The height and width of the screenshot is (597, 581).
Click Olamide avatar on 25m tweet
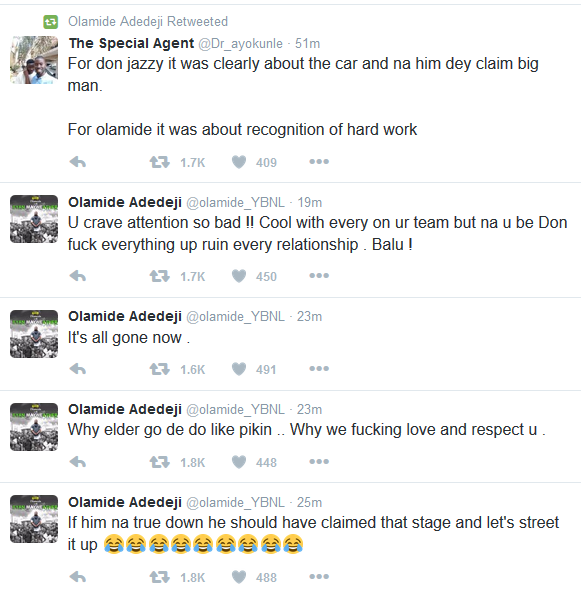pyautogui.click(x=34, y=519)
